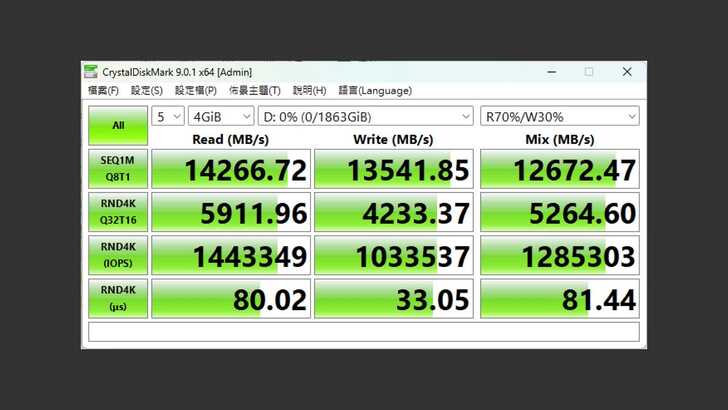Viewport: 728px width, 410px height.
Task: Minimize the CrystalDiskMark window
Action: pyautogui.click(x=552, y=72)
